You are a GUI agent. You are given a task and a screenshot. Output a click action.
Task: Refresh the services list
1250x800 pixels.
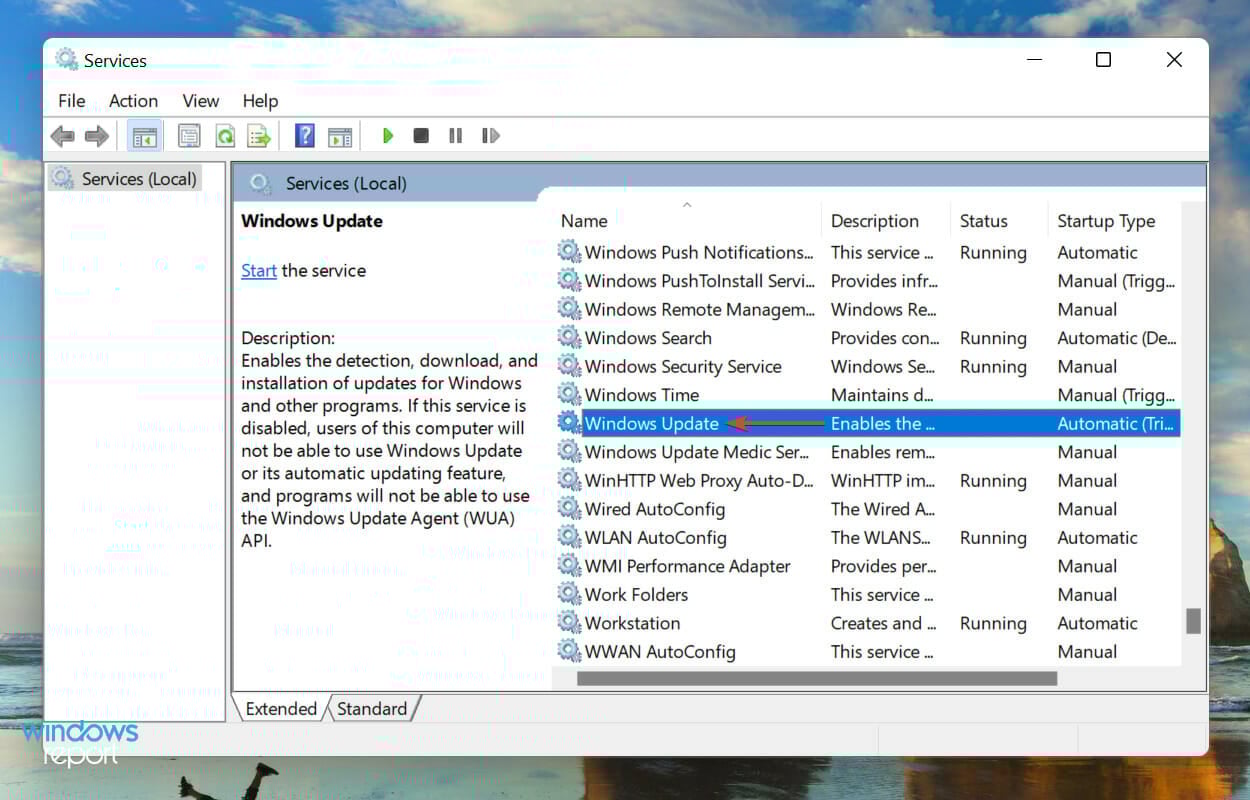tap(224, 135)
